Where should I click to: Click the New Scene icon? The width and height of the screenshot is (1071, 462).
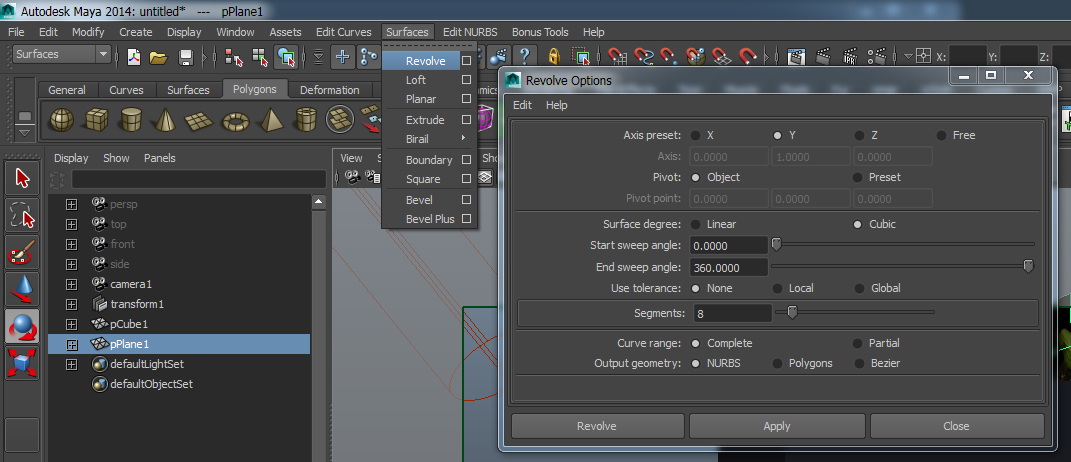click(134, 57)
